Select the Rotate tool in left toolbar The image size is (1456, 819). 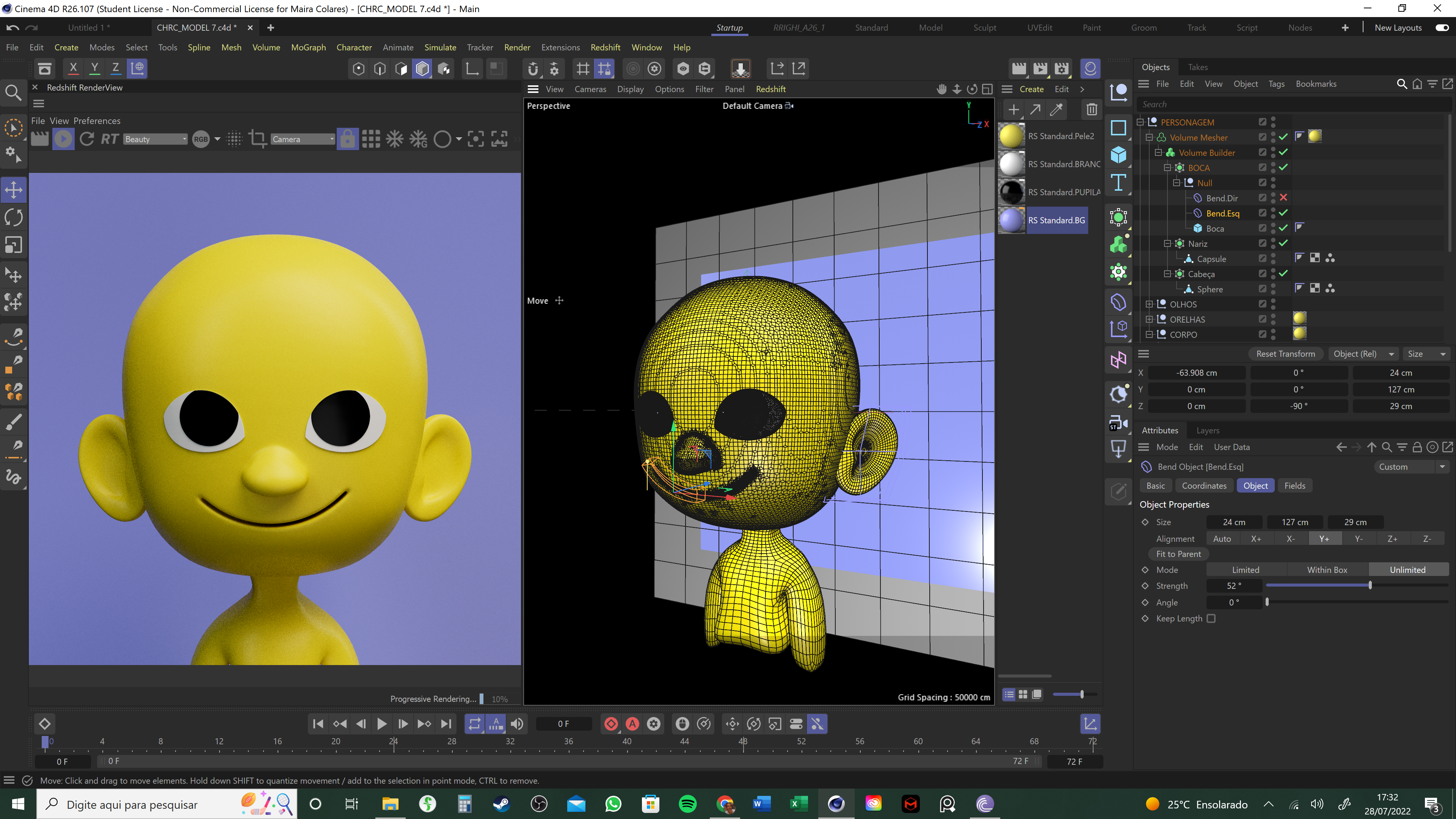(14, 218)
